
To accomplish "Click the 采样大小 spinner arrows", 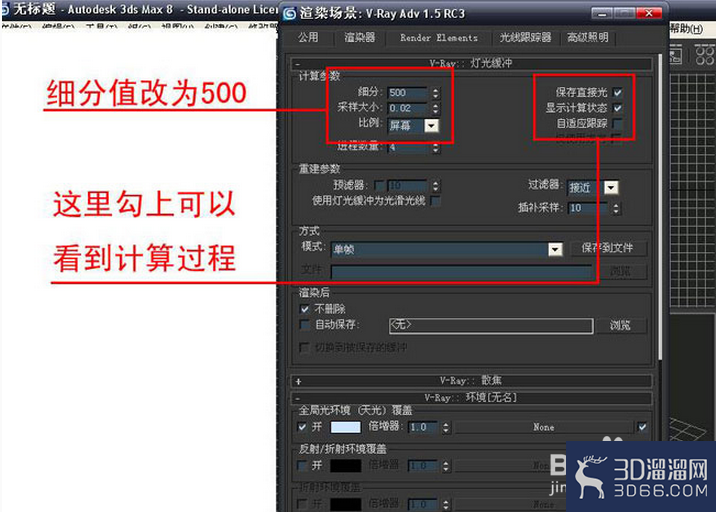I will [436, 108].
